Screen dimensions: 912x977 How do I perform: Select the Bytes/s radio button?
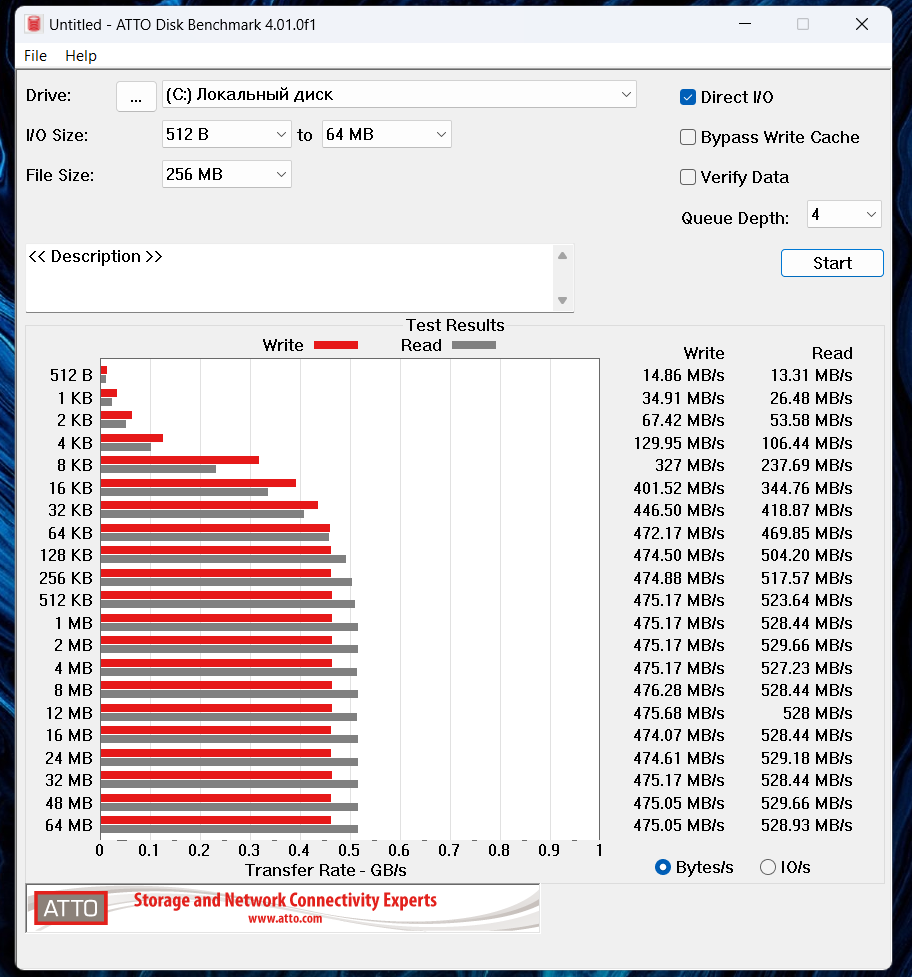click(663, 867)
